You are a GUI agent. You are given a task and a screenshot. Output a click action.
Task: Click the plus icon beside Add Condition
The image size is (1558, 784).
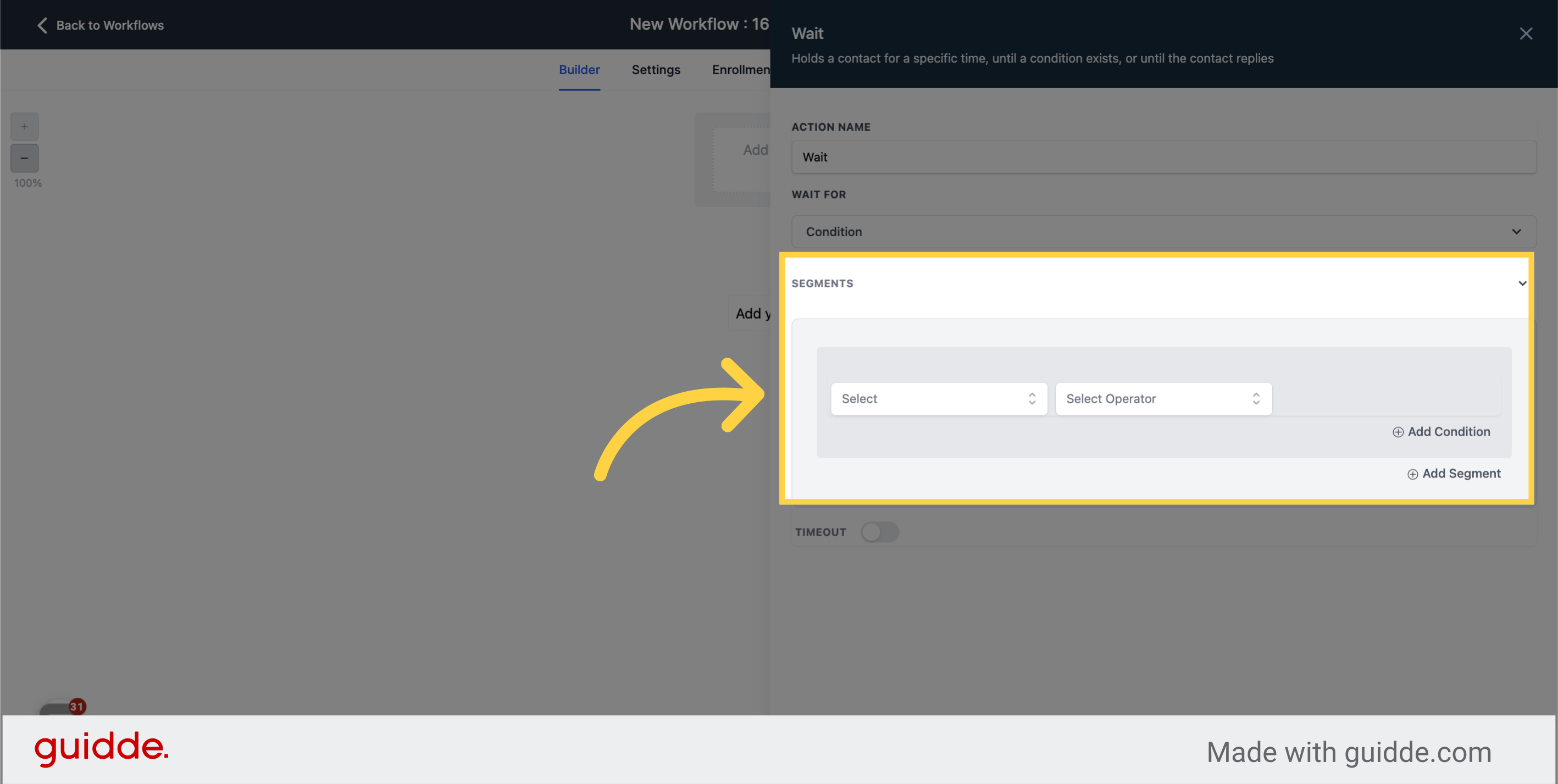1398,432
